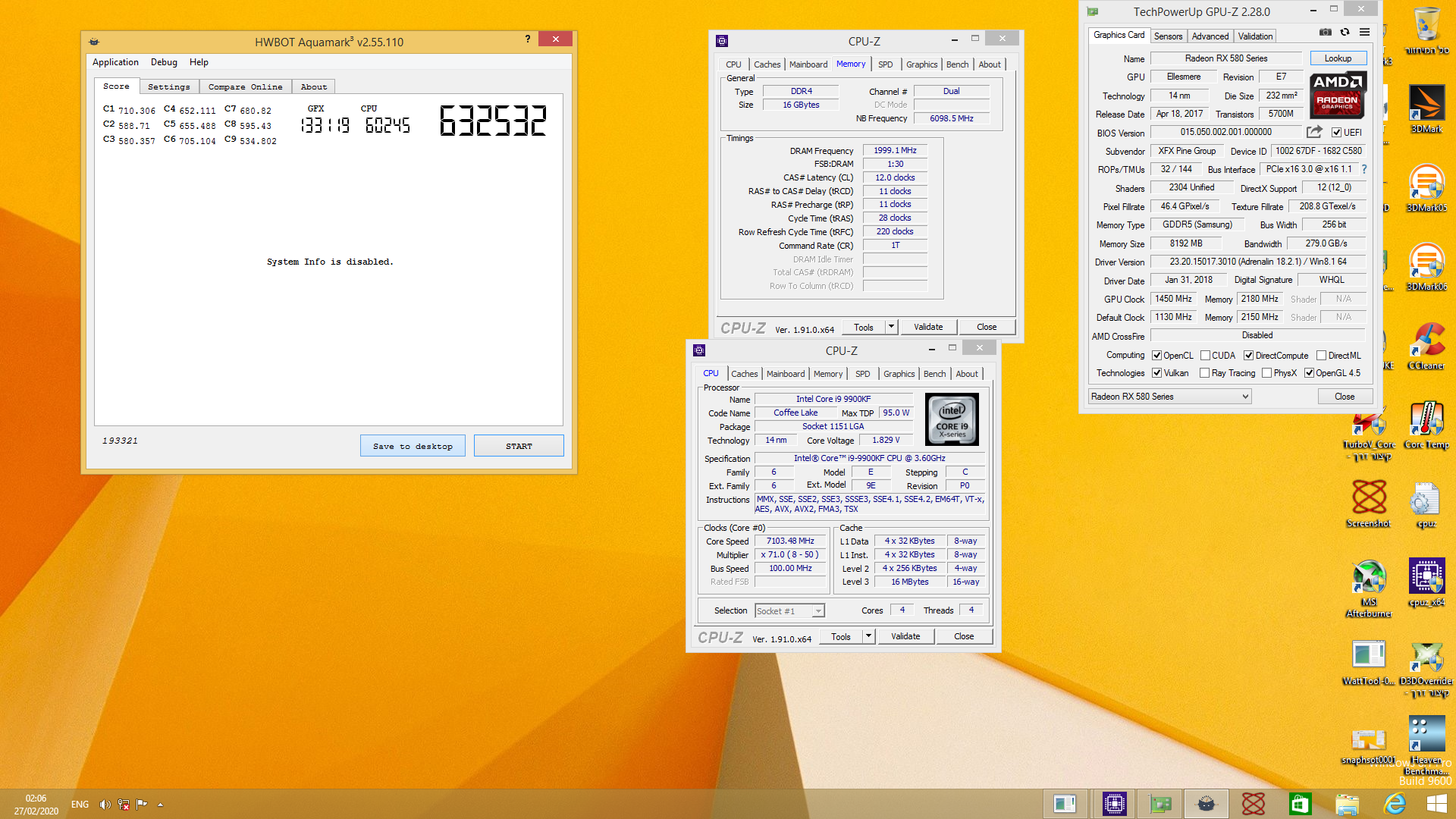The width and height of the screenshot is (1456, 819).
Task: Click GPU Name field Radeon RX 580 Series
Action: click(1226, 58)
